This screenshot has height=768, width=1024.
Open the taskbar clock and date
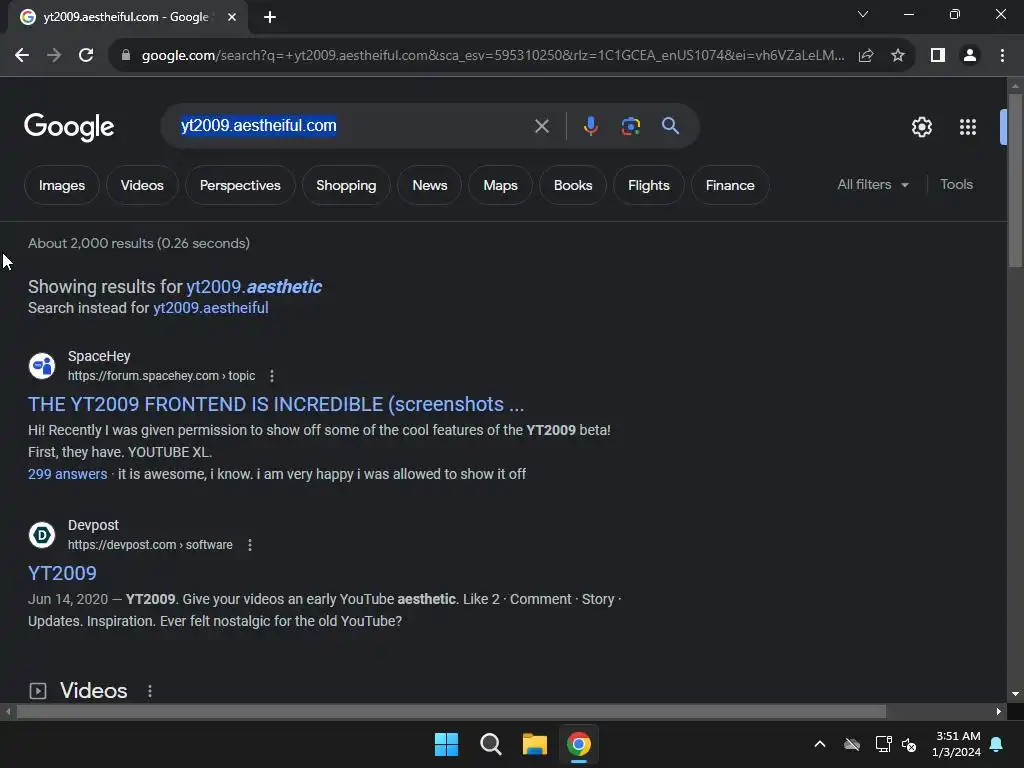pyautogui.click(x=956, y=744)
